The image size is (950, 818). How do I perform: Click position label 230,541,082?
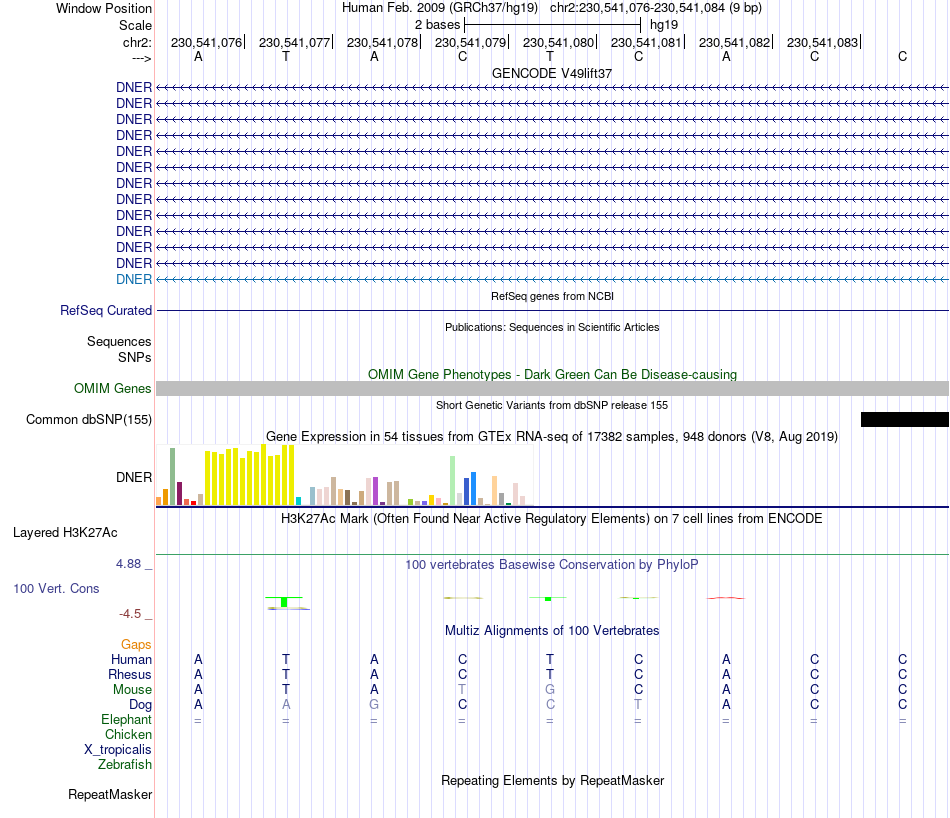click(x=734, y=42)
